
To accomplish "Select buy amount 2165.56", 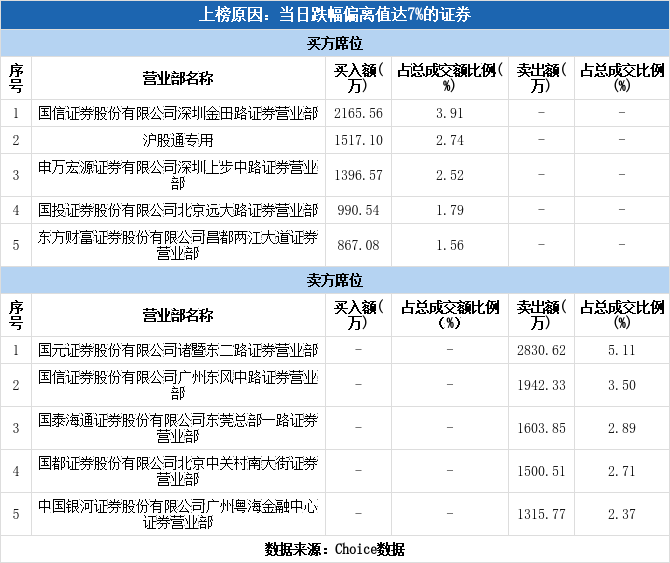I will point(359,113).
